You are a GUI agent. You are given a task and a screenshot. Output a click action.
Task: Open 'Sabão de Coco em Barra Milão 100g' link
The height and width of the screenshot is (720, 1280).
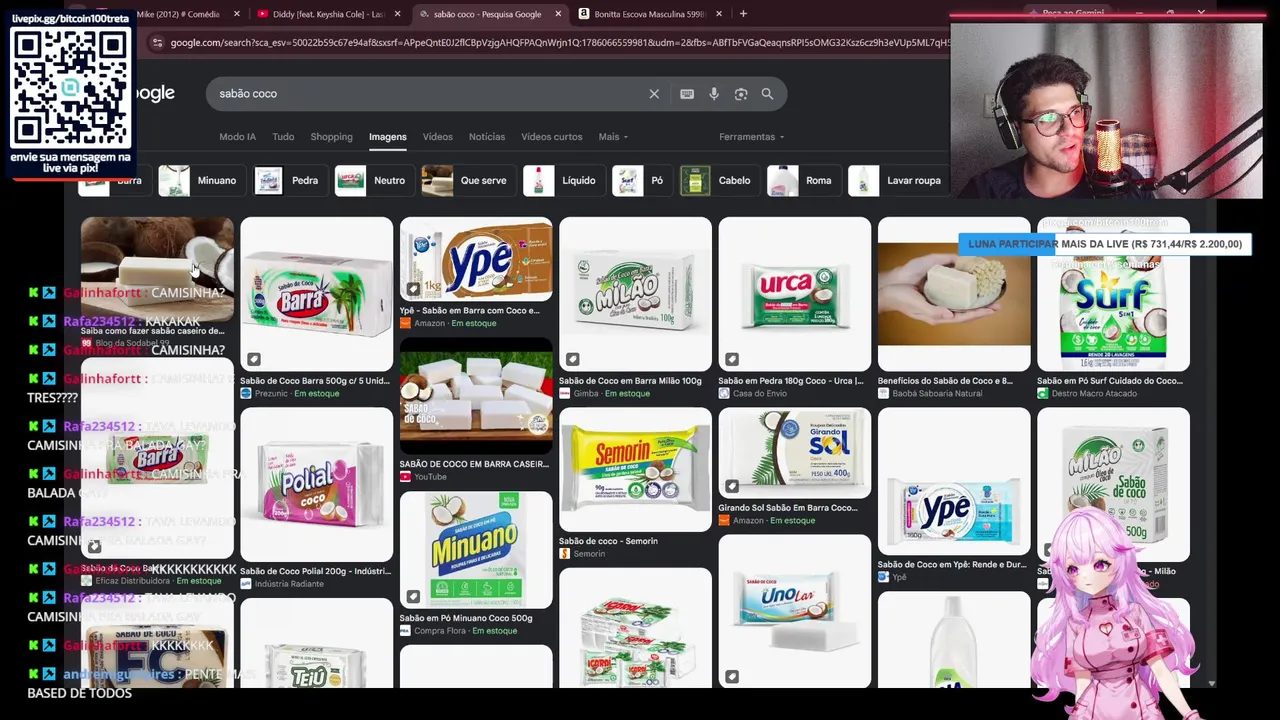(x=630, y=381)
